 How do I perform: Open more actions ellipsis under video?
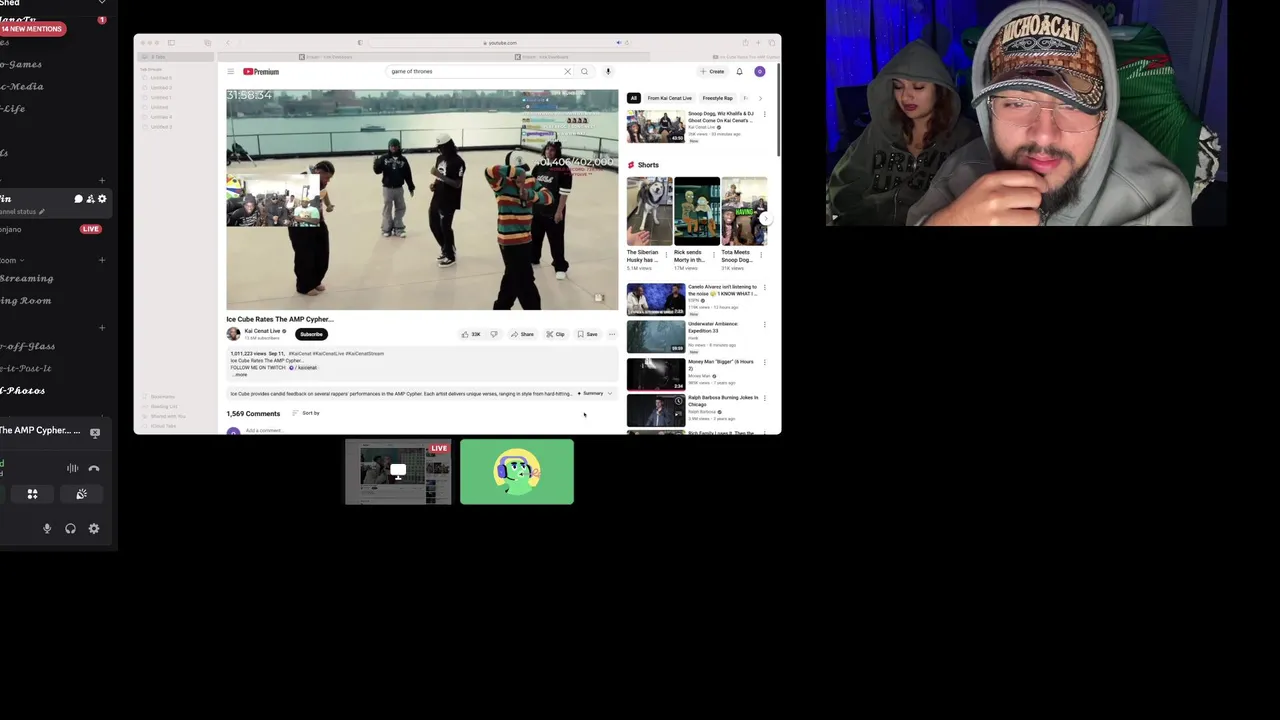tap(612, 334)
